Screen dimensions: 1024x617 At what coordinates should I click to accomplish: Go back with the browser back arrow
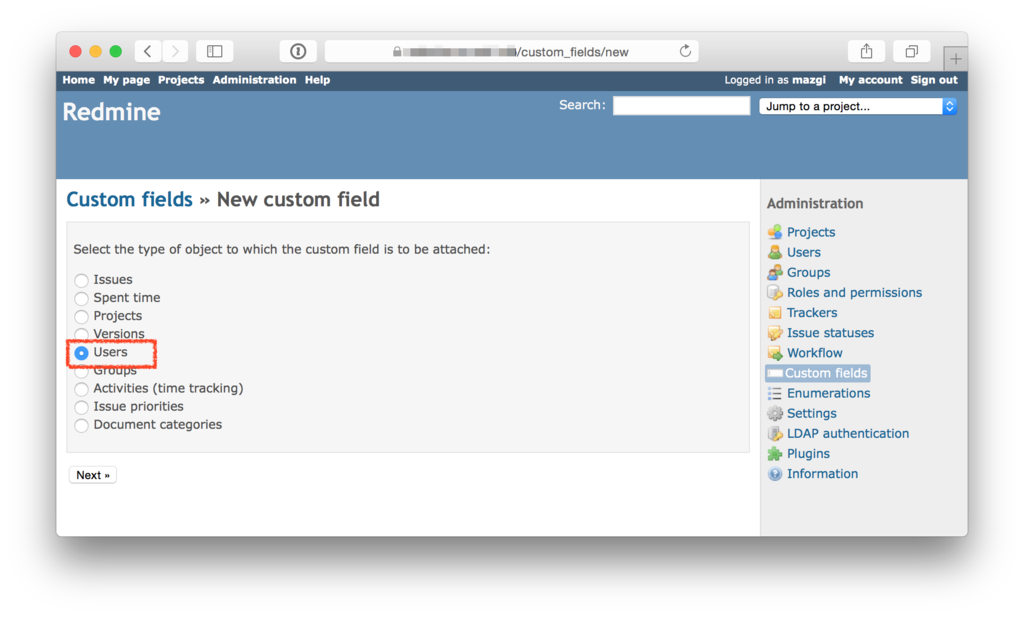point(148,51)
